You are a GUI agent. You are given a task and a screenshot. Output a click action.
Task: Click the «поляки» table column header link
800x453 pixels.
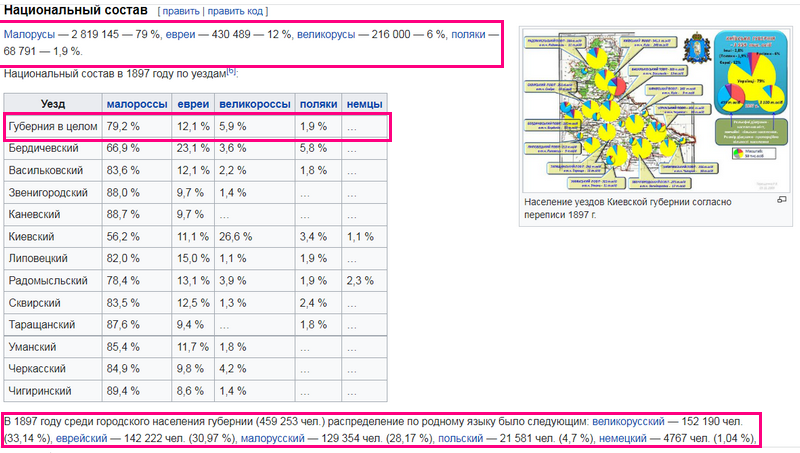pyautogui.click(x=318, y=104)
